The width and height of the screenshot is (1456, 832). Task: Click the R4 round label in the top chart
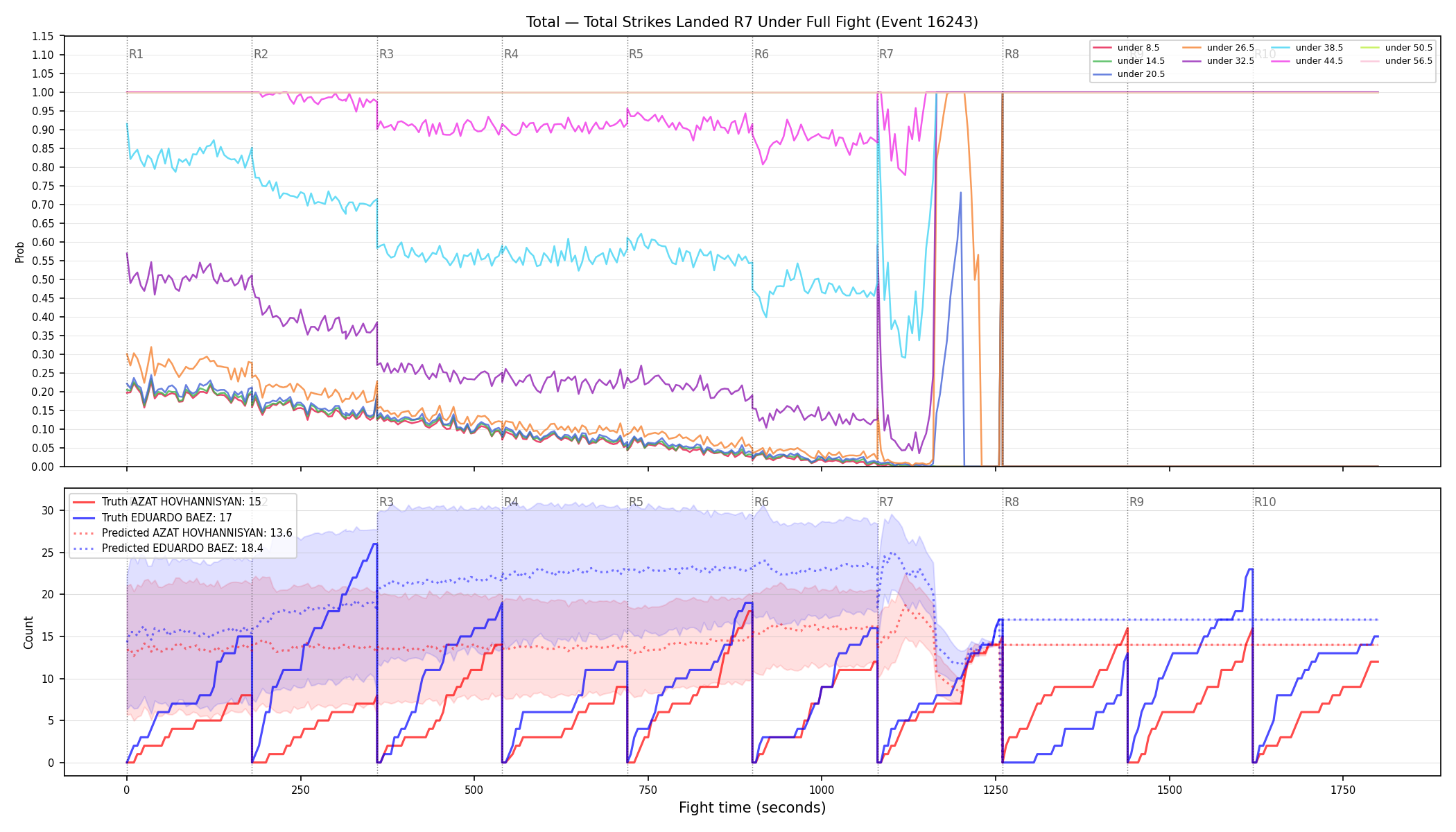pos(511,54)
